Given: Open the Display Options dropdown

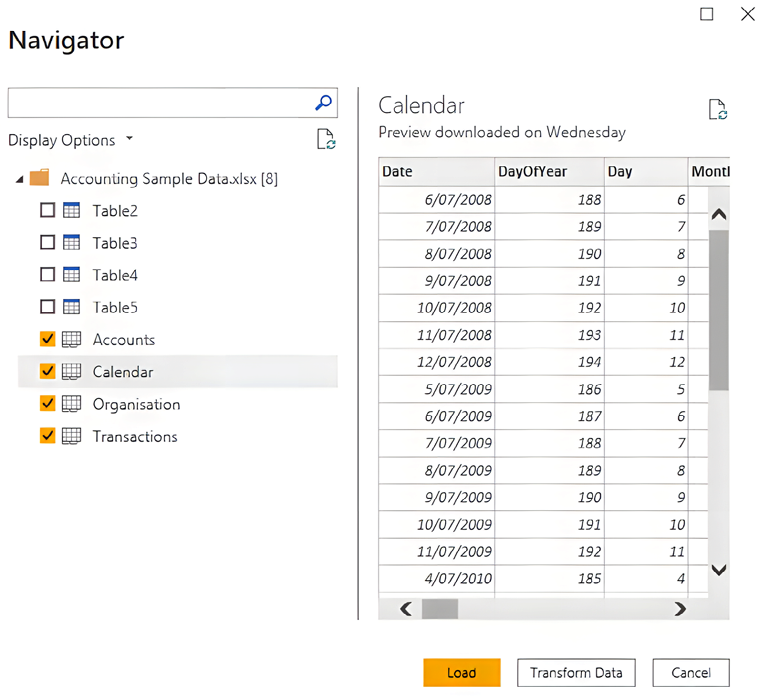Looking at the screenshot, I should [x=70, y=140].
